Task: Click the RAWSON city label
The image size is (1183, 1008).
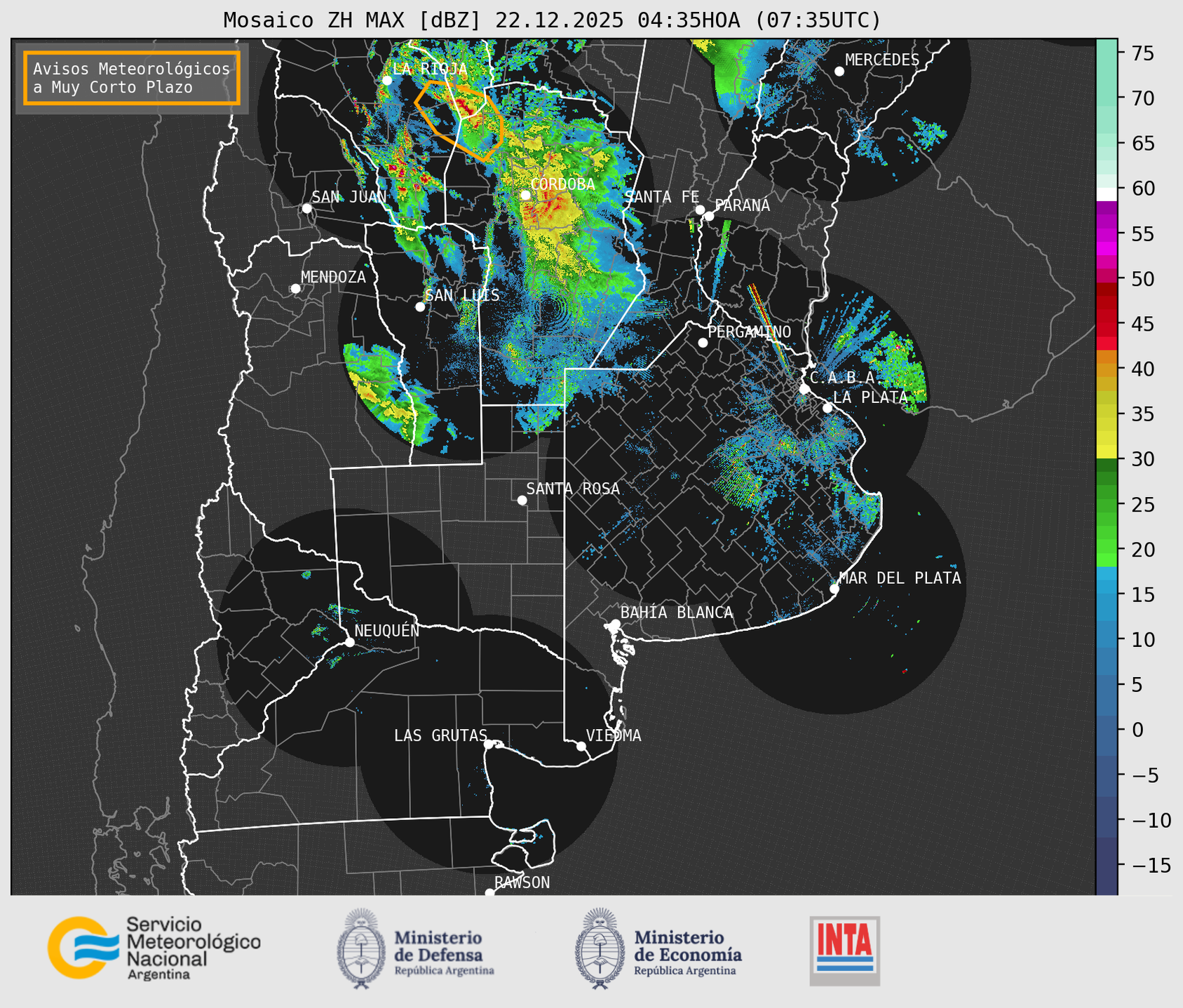Action: point(522,883)
